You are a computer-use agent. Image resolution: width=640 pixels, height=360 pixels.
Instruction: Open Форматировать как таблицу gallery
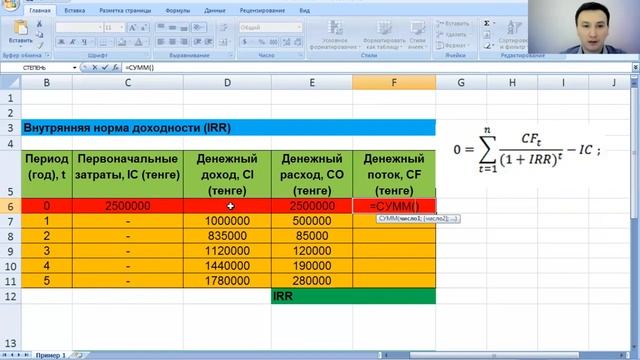384,35
